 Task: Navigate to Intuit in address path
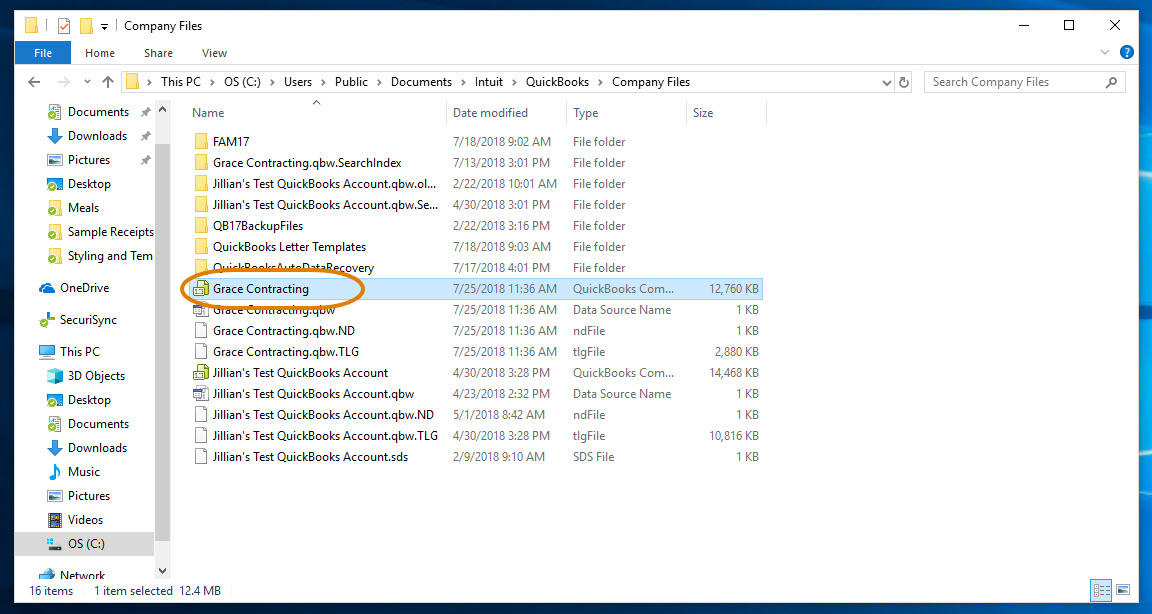point(489,82)
